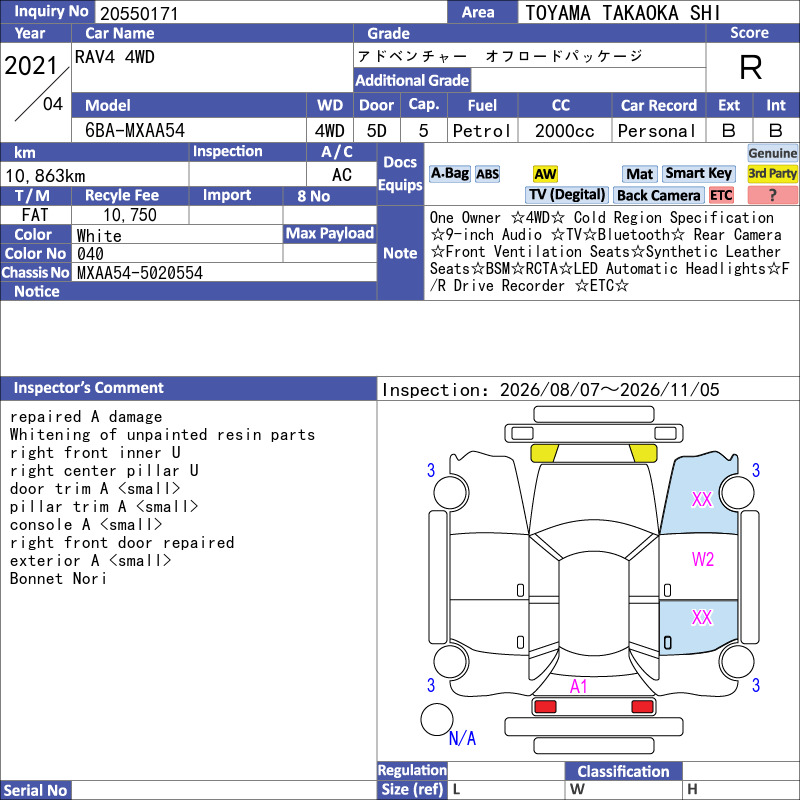This screenshot has height=800, width=800.
Task: Click the A-Bag equipment badge
Action: point(449,174)
